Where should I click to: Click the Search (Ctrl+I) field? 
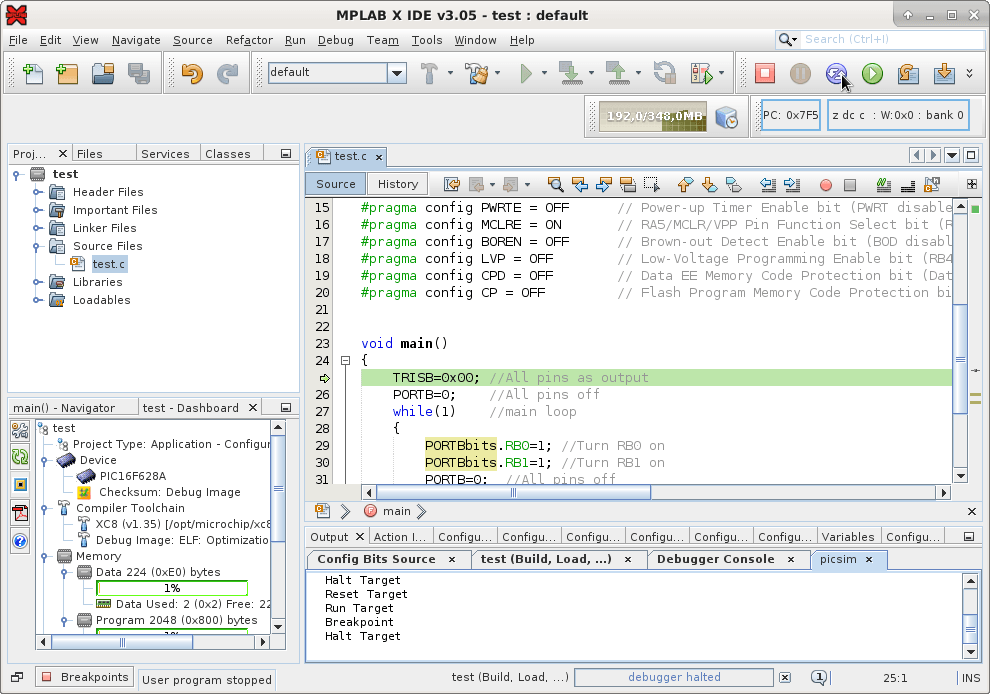coord(891,39)
